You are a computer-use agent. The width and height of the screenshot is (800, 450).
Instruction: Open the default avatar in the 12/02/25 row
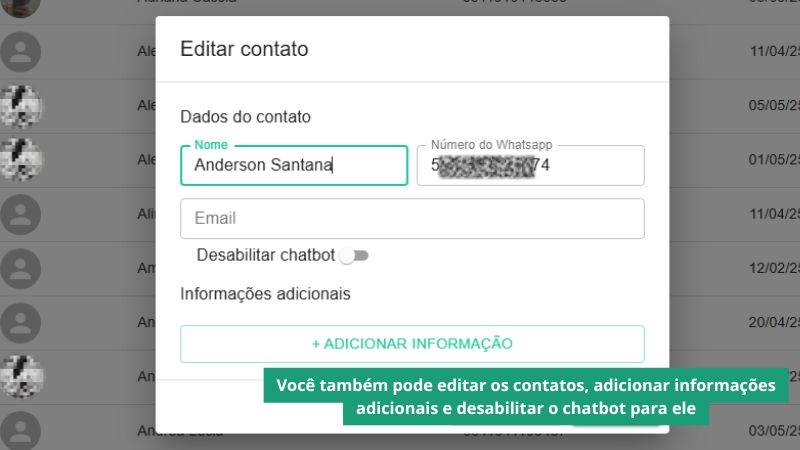[21, 268]
